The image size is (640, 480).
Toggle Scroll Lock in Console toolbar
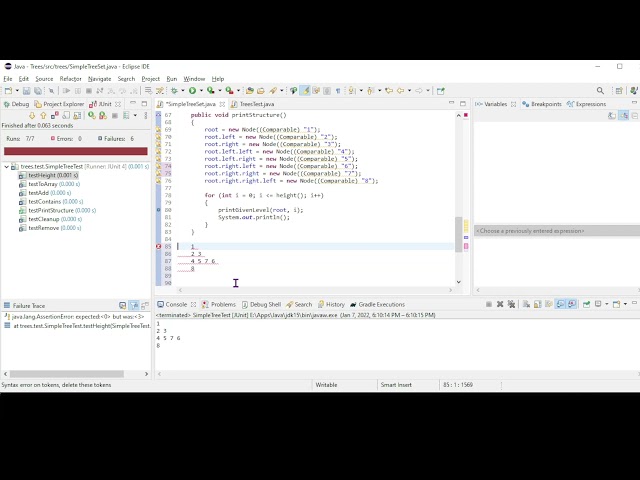tap(537, 304)
